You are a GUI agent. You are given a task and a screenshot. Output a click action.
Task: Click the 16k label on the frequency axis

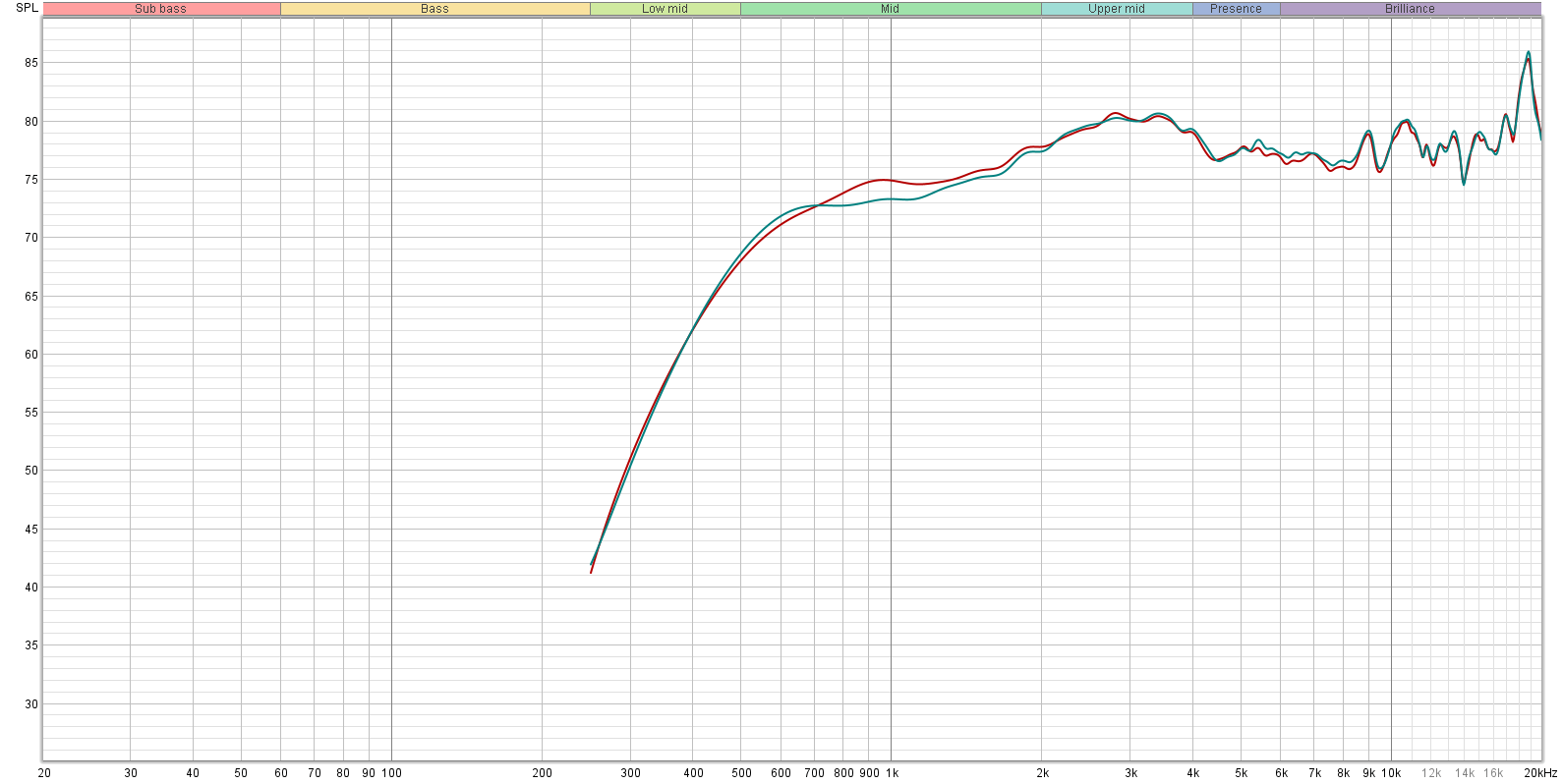click(1493, 773)
